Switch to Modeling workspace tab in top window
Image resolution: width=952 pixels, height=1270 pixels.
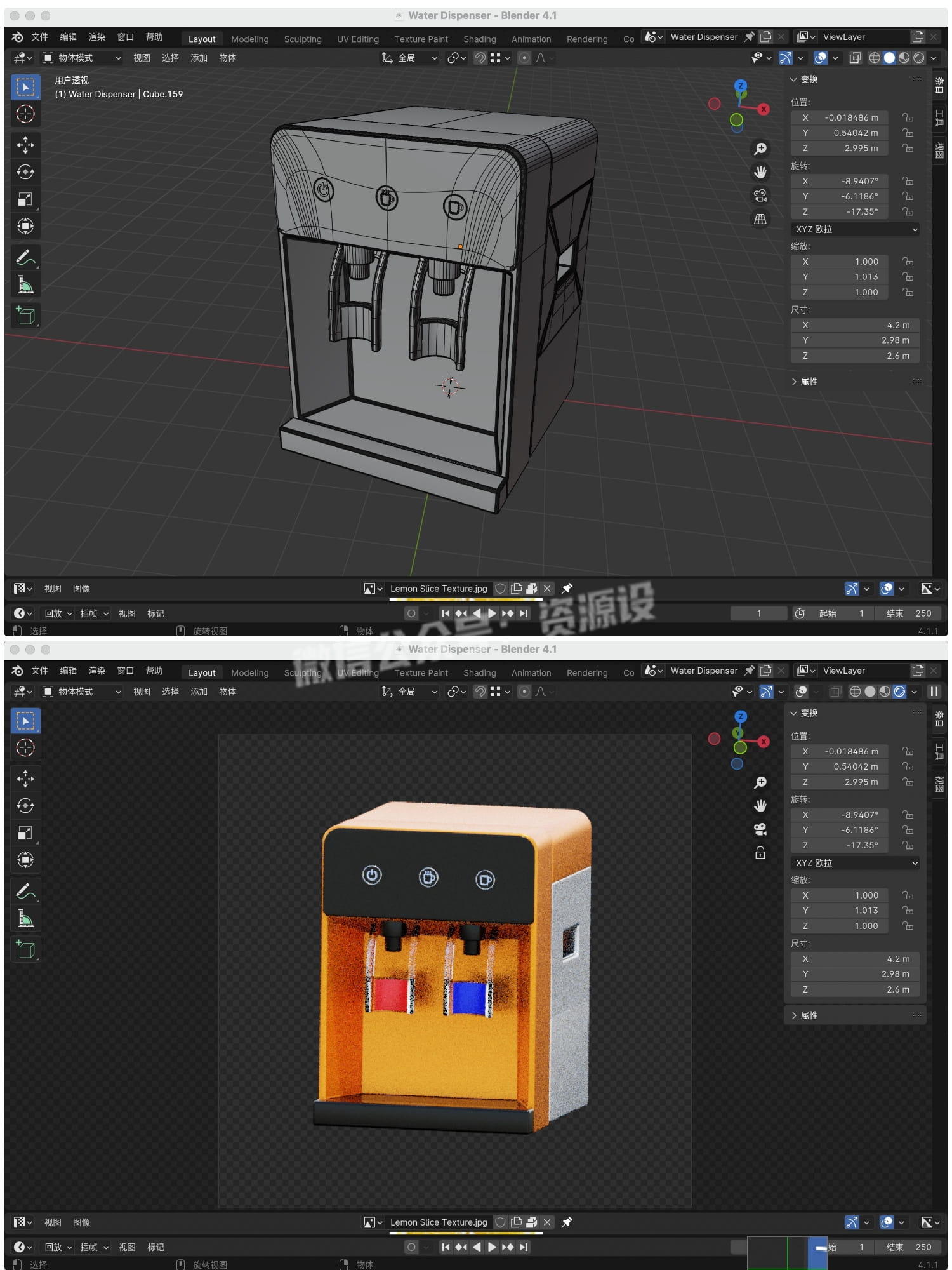tap(249, 39)
